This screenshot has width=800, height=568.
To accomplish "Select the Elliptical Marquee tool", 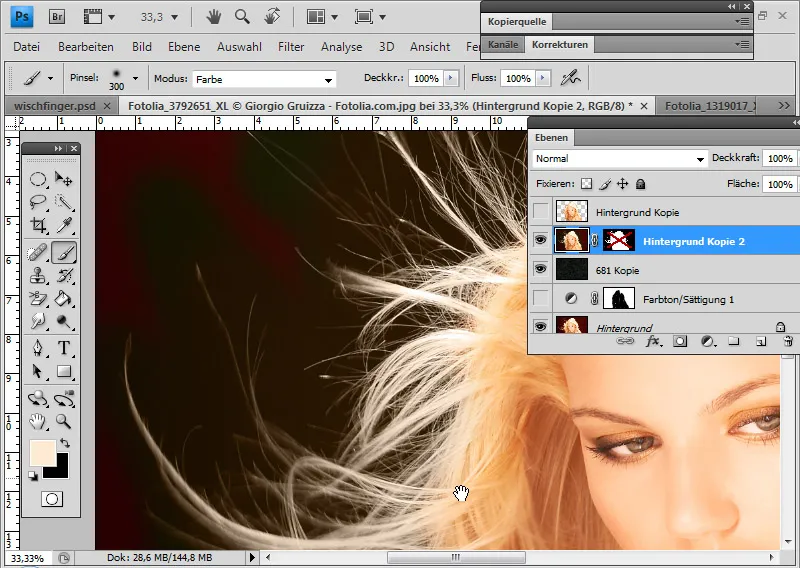I will pos(38,179).
